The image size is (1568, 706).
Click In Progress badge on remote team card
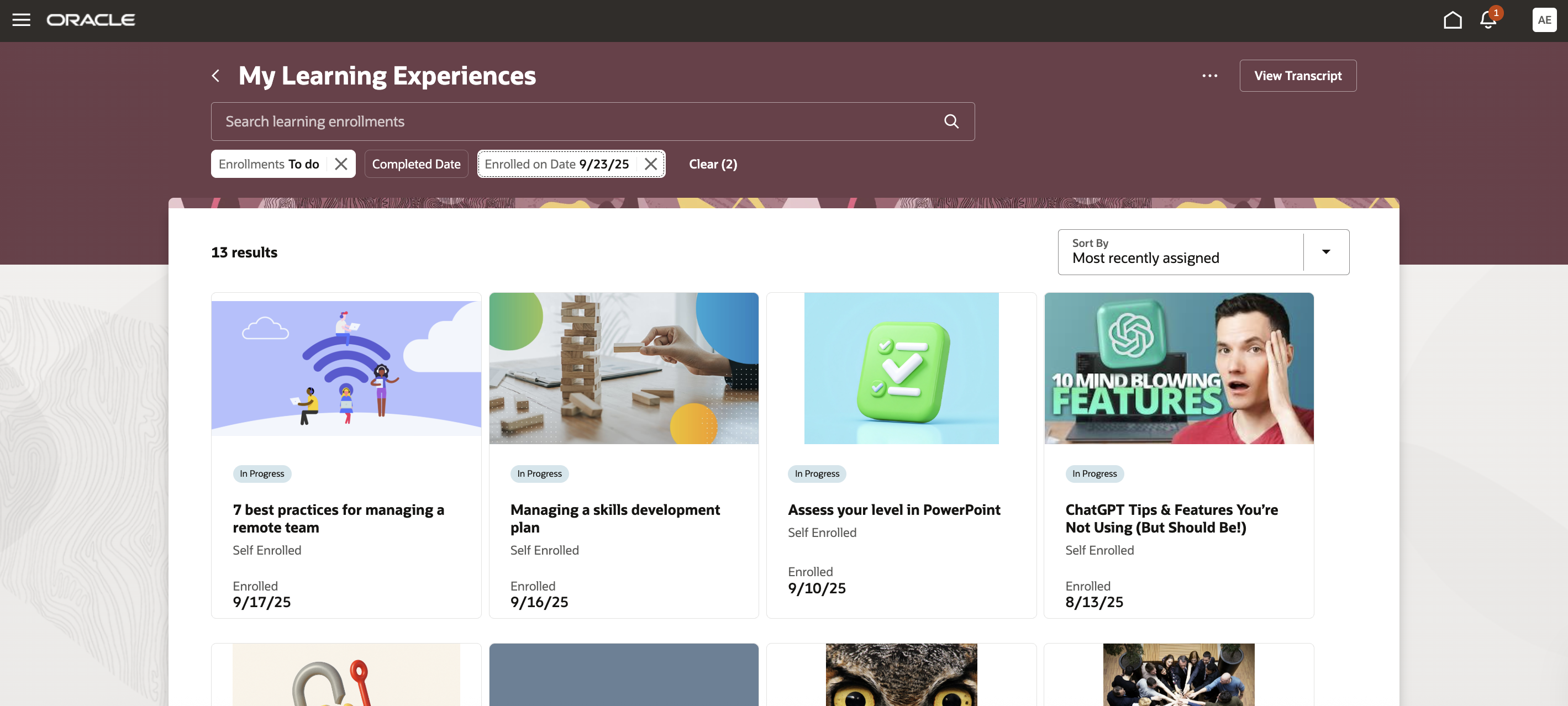262,473
